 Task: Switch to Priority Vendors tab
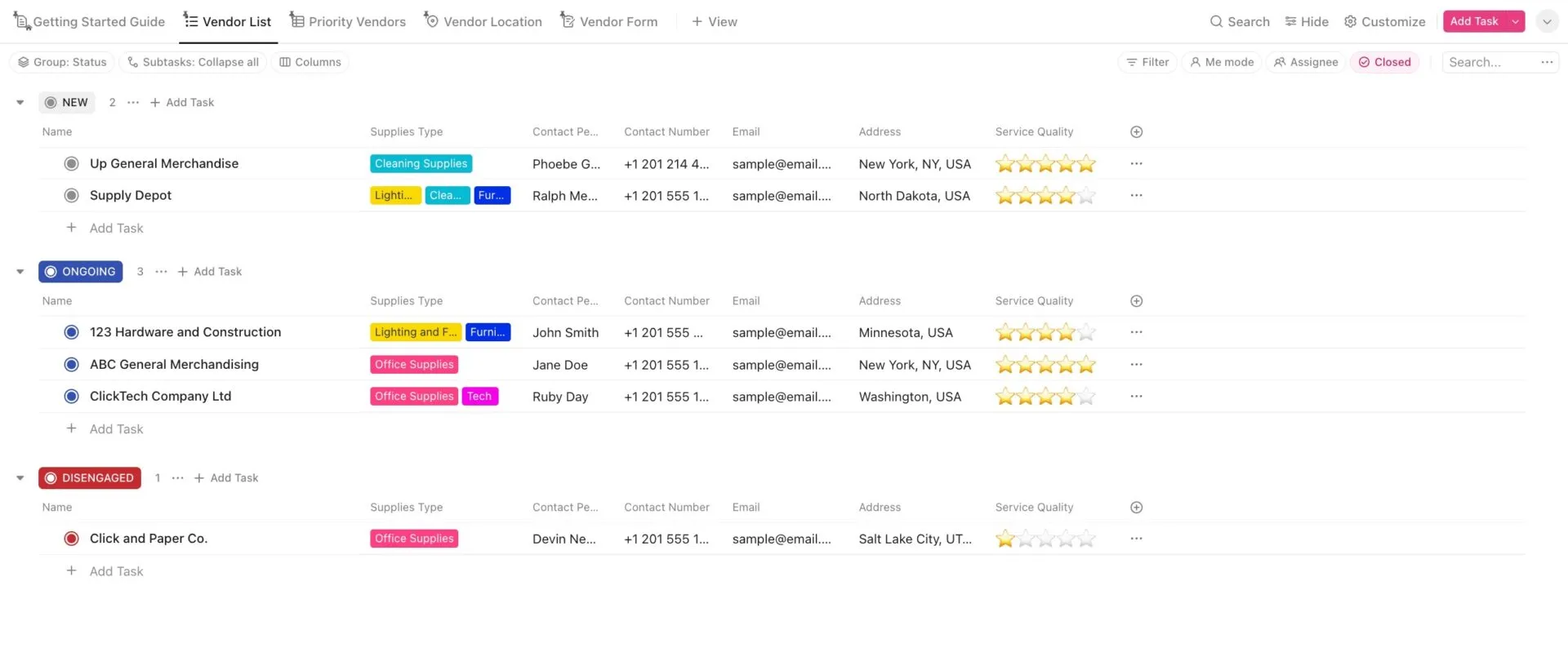coord(348,22)
